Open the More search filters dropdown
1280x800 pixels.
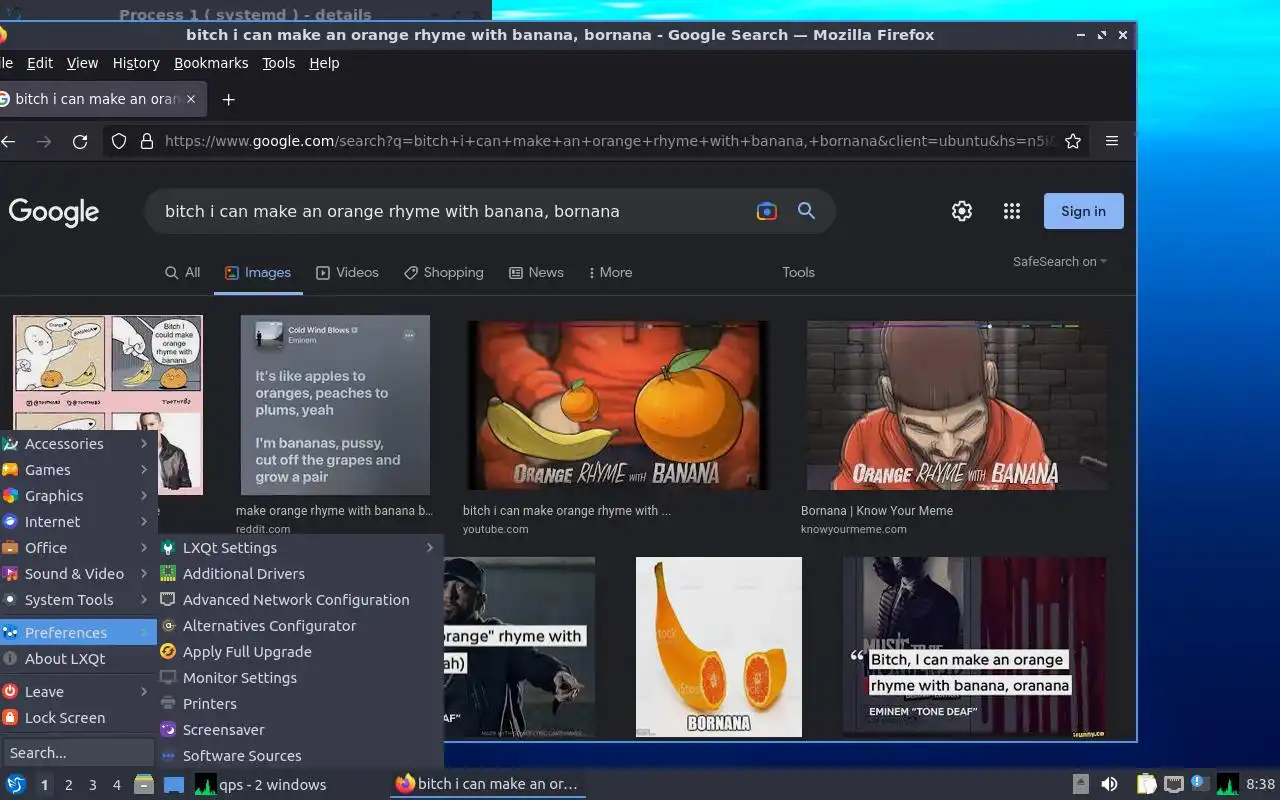point(609,272)
